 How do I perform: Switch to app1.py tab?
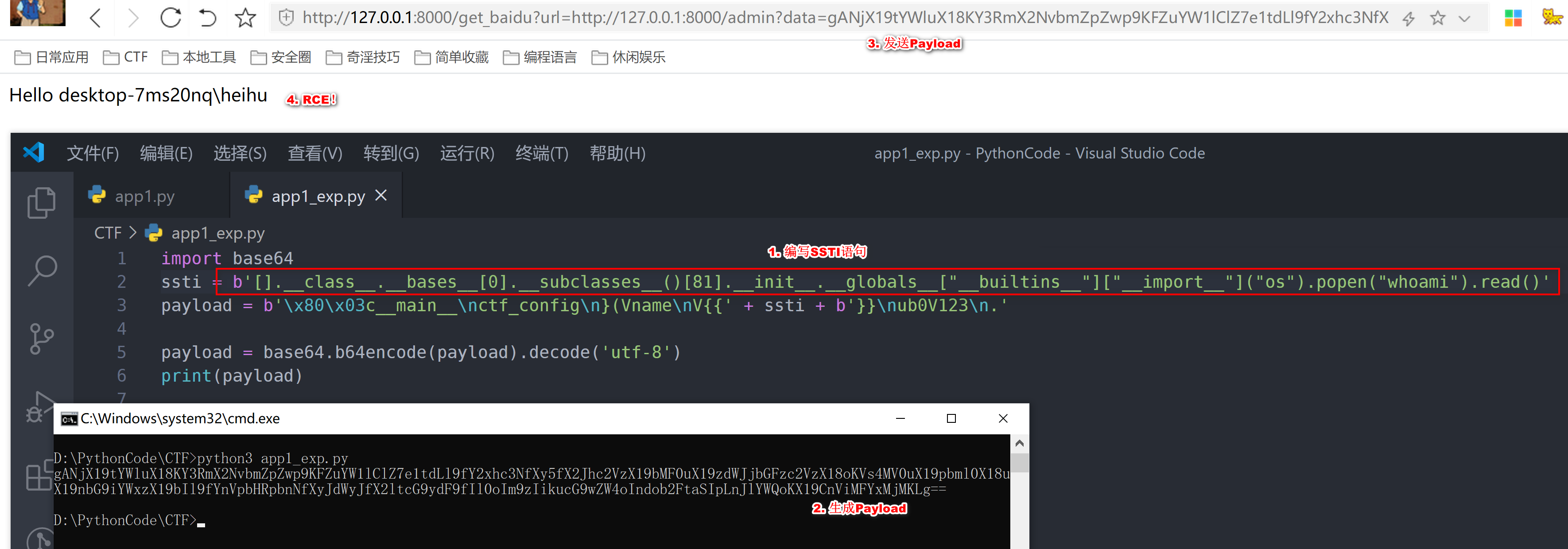(144, 196)
